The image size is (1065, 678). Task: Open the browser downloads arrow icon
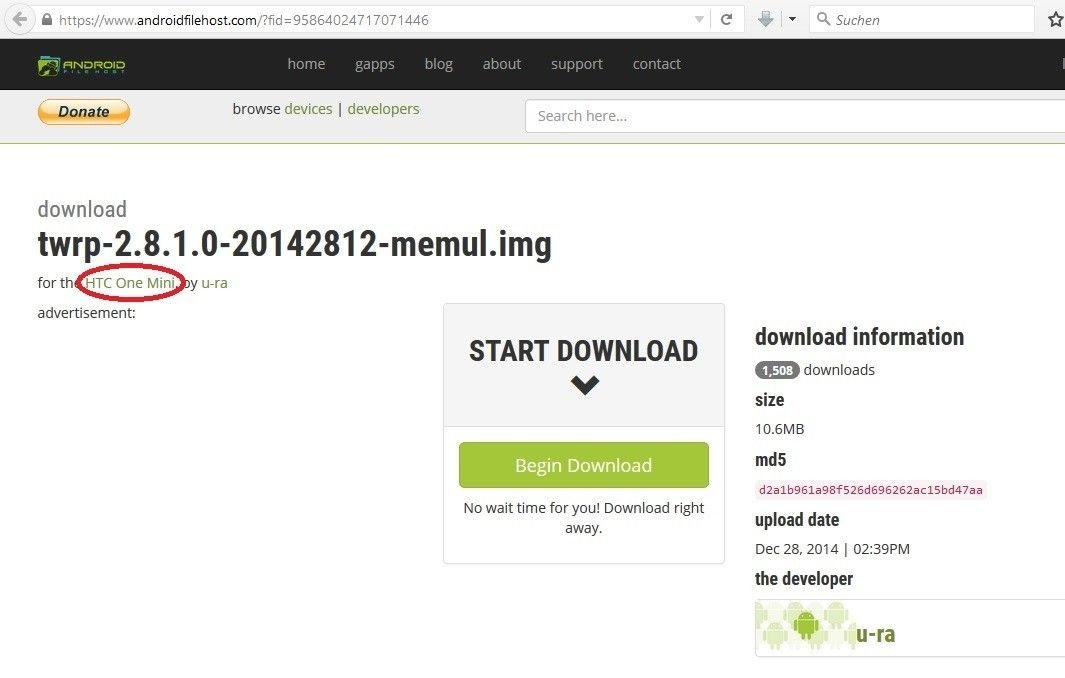click(x=765, y=20)
